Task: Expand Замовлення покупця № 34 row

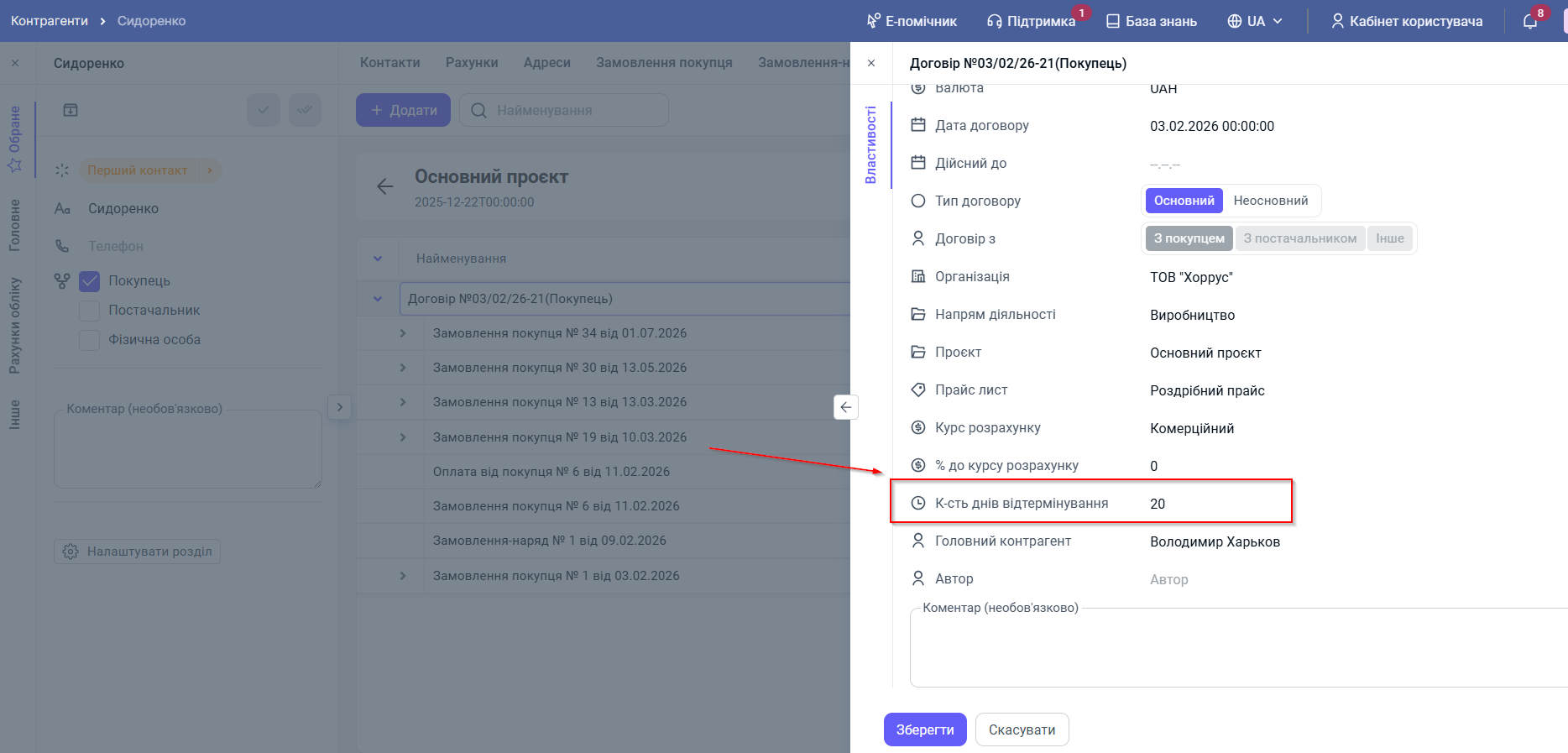Action: click(x=403, y=333)
